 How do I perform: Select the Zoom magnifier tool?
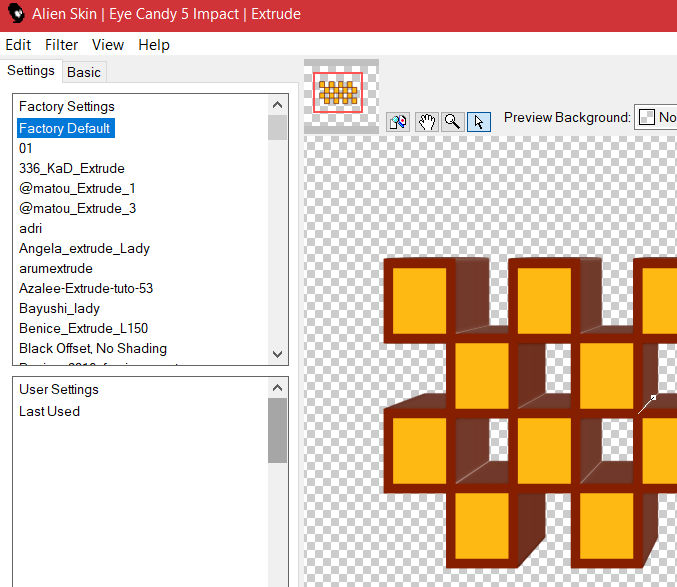pyautogui.click(x=452, y=121)
